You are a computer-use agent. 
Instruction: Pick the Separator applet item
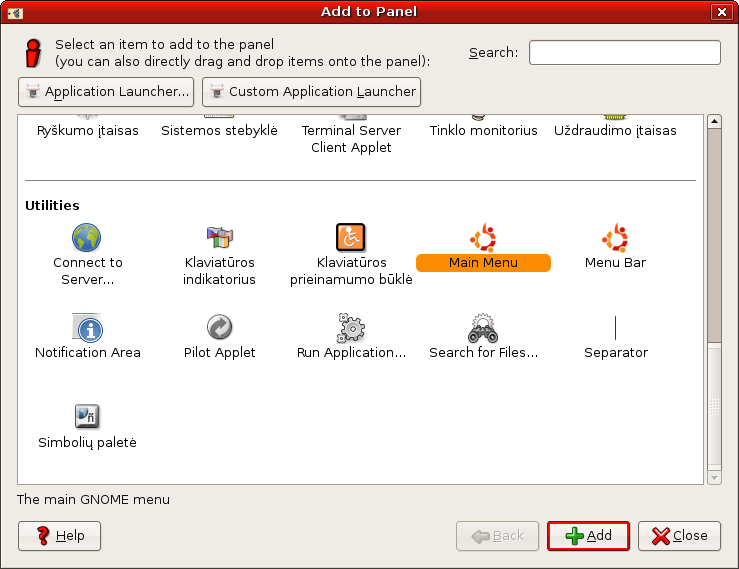tap(615, 328)
